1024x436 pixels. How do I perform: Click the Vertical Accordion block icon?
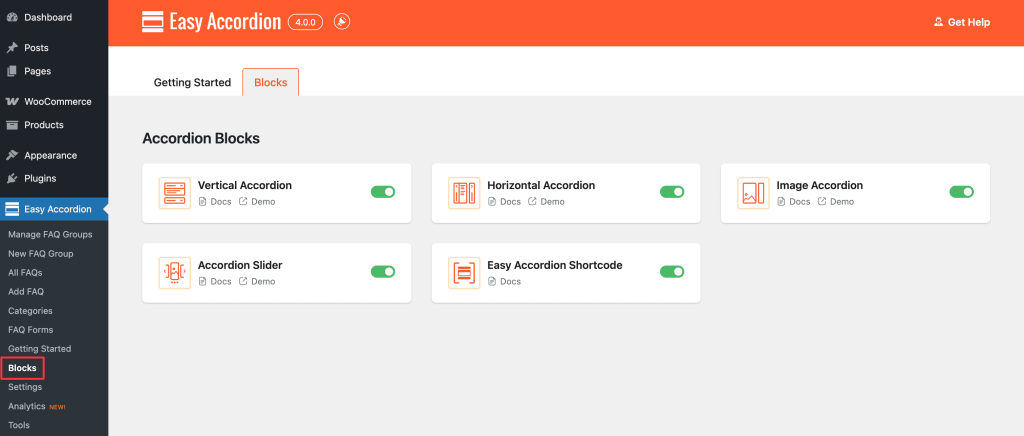pos(174,193)
